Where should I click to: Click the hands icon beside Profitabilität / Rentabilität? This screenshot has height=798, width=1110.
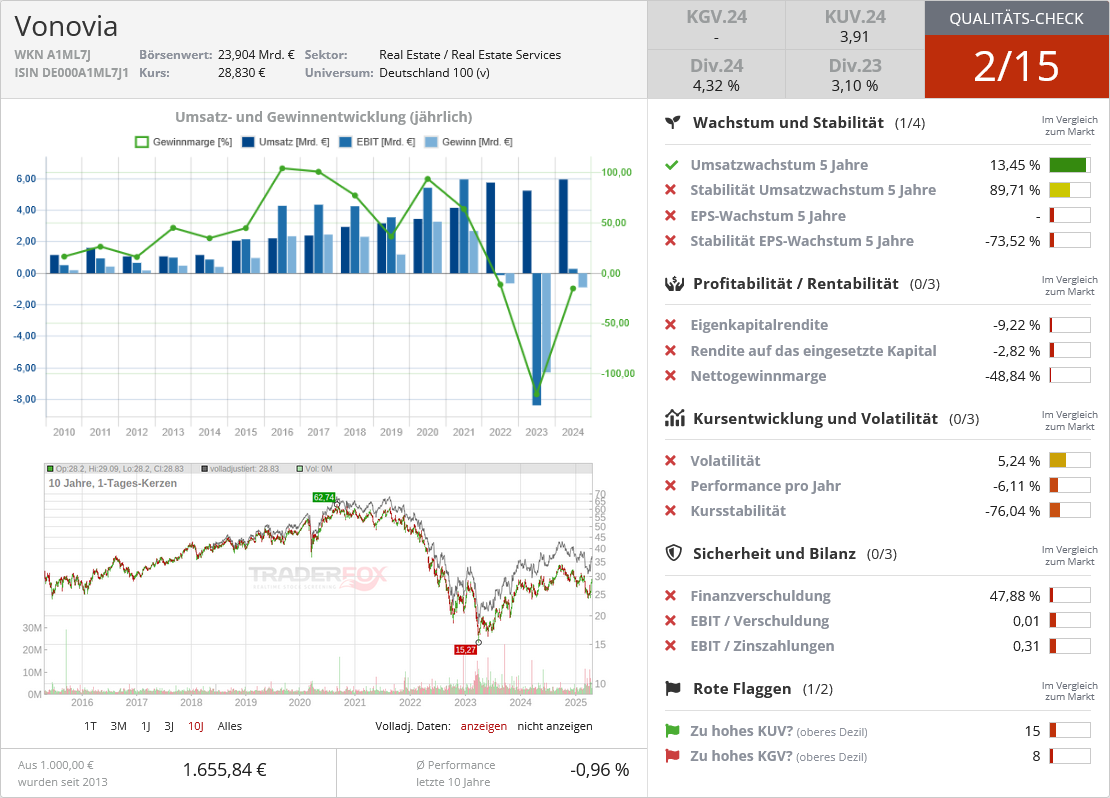674,284
